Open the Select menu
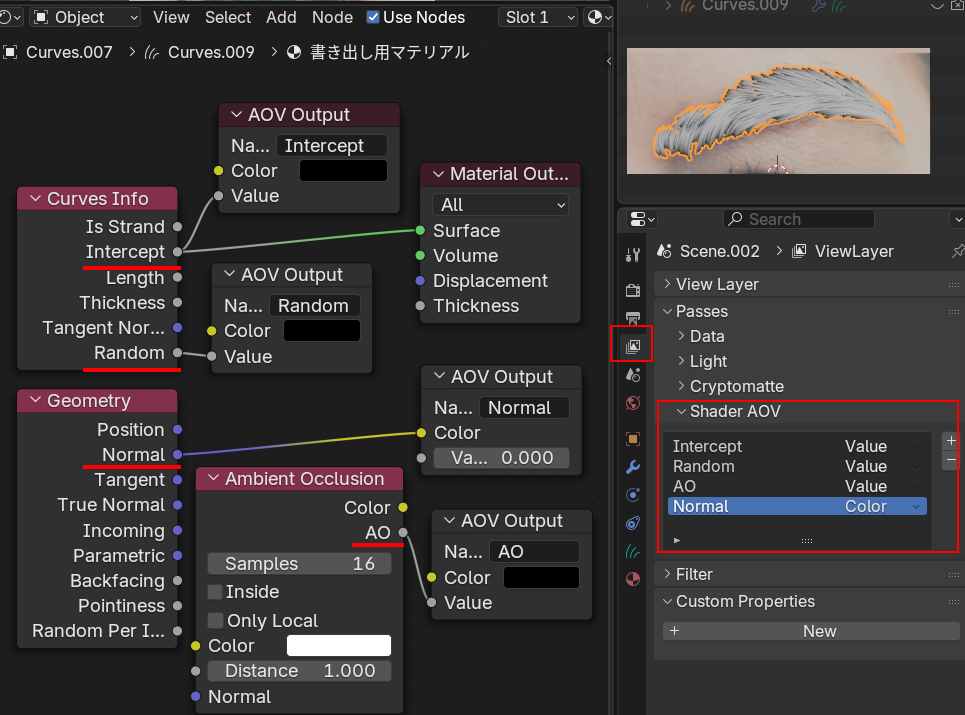The image size is (965, 715). [228, 17]
